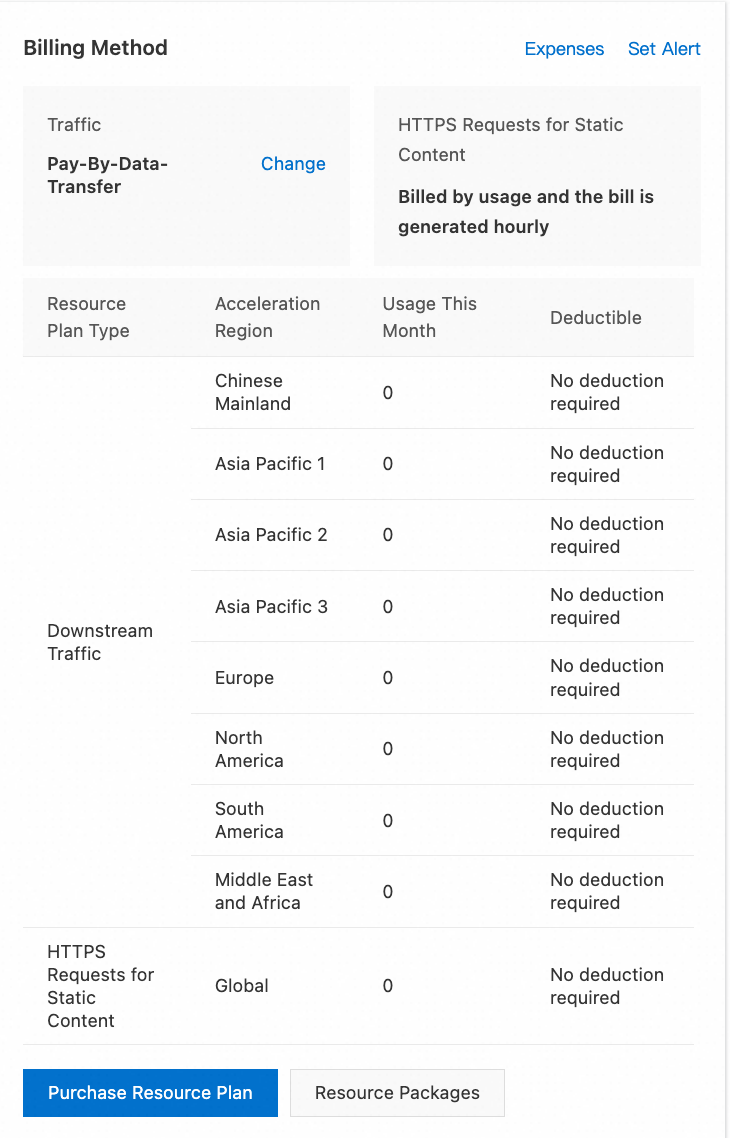Click the Acceleration Region column header
The width and height of the screenshot is (730, 1138).
pos(267,317)
